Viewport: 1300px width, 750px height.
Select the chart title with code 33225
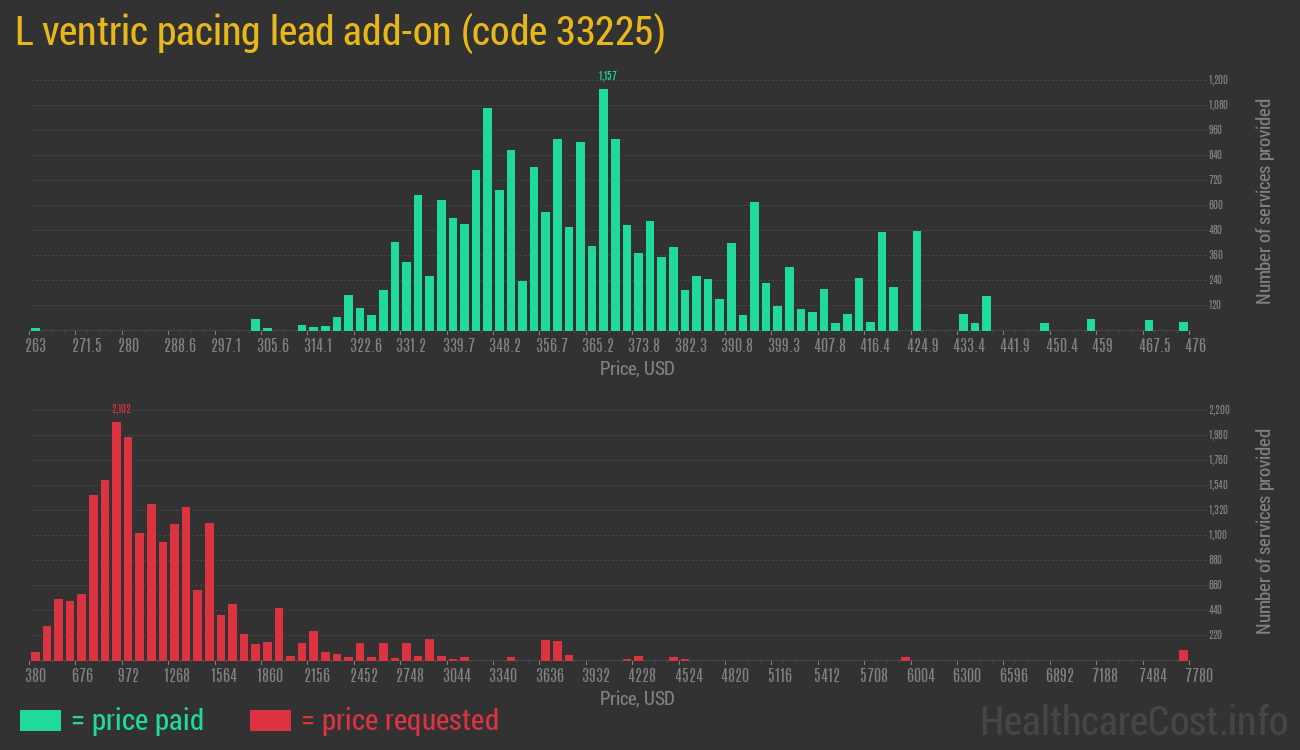pyautogui.click(x=340, y=33)
